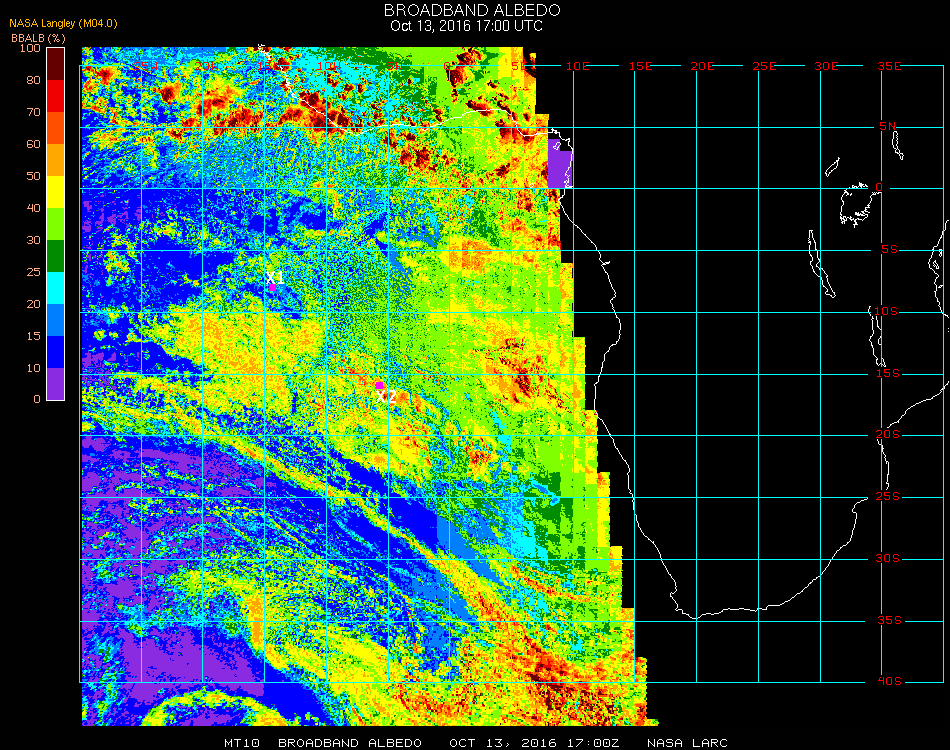The width and height of the screenshot is (950, 750).
Task: Click the legend value 40
Action: [x=33, y=208]
